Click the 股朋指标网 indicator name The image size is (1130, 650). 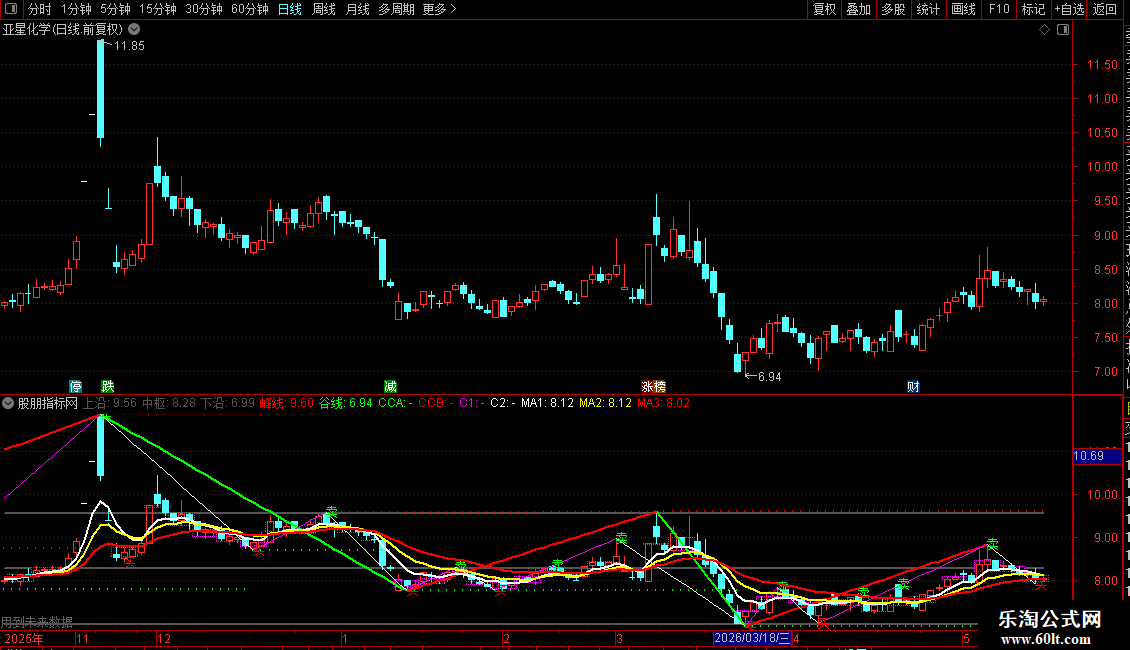48,404
